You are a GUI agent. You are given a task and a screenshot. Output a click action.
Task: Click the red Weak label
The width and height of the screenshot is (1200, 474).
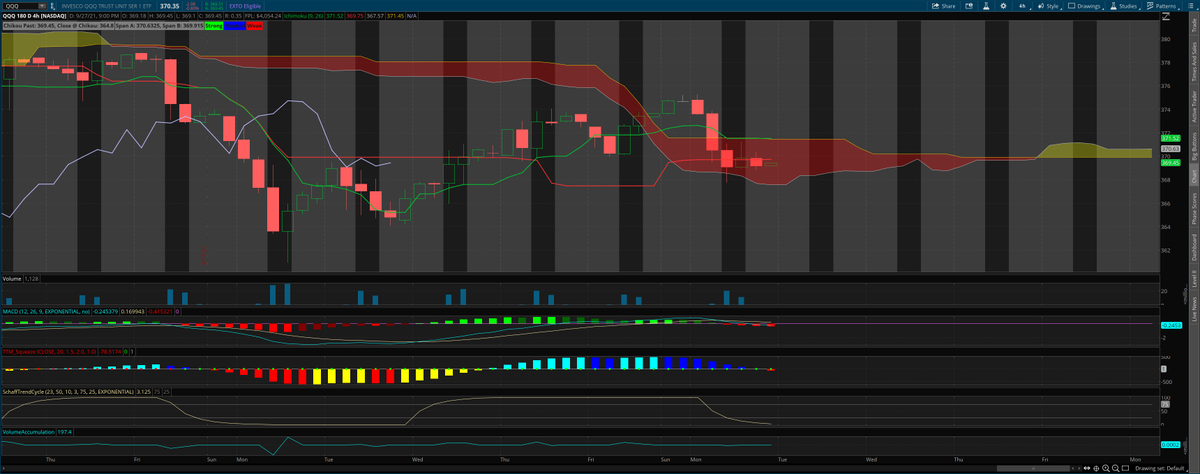pyautogui.click(x=254, y=25)
